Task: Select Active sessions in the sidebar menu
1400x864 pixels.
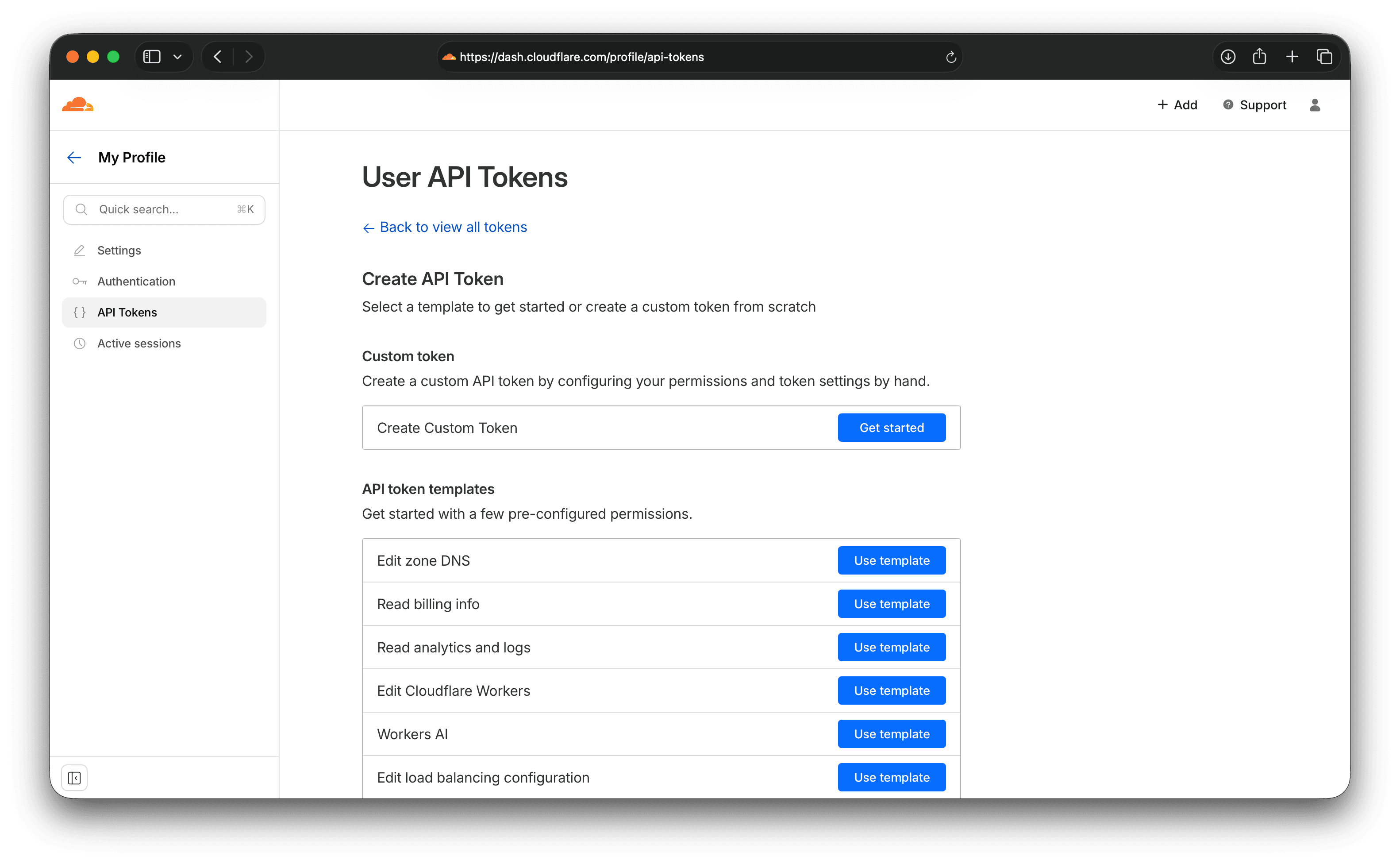Action: 139,343
